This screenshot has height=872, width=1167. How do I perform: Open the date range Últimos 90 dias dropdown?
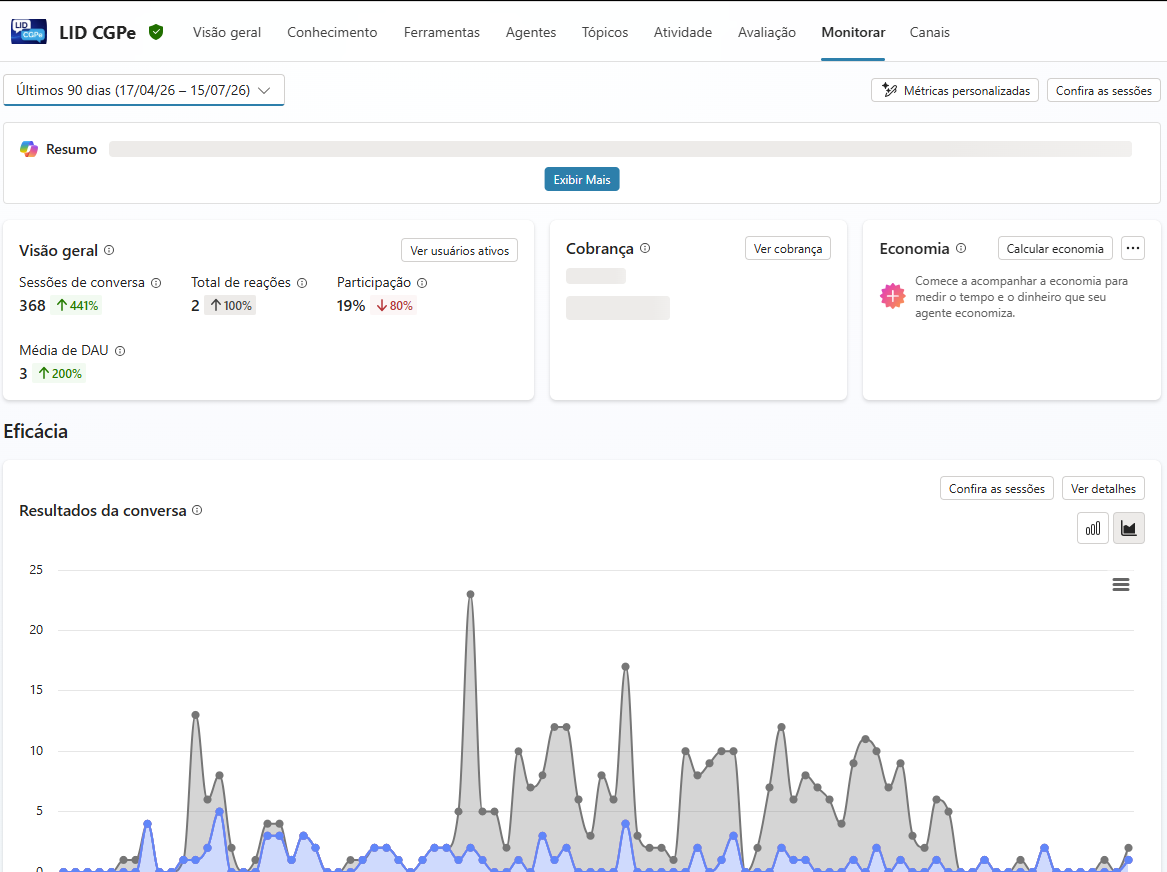click(x=144, y=90)
